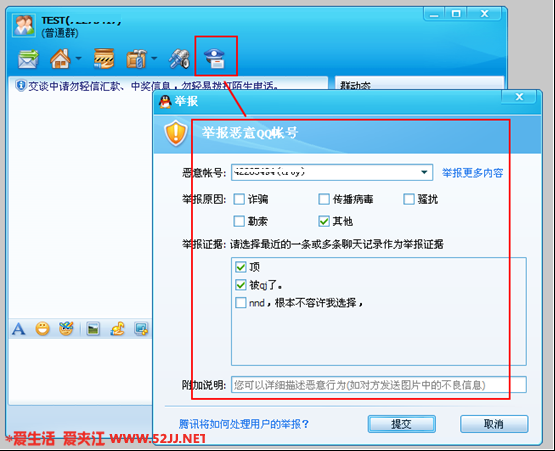Open dropdown arrow beside house icon
Image resolution: width=555 pixels, height=451 pixels.
tap(79, 58)
